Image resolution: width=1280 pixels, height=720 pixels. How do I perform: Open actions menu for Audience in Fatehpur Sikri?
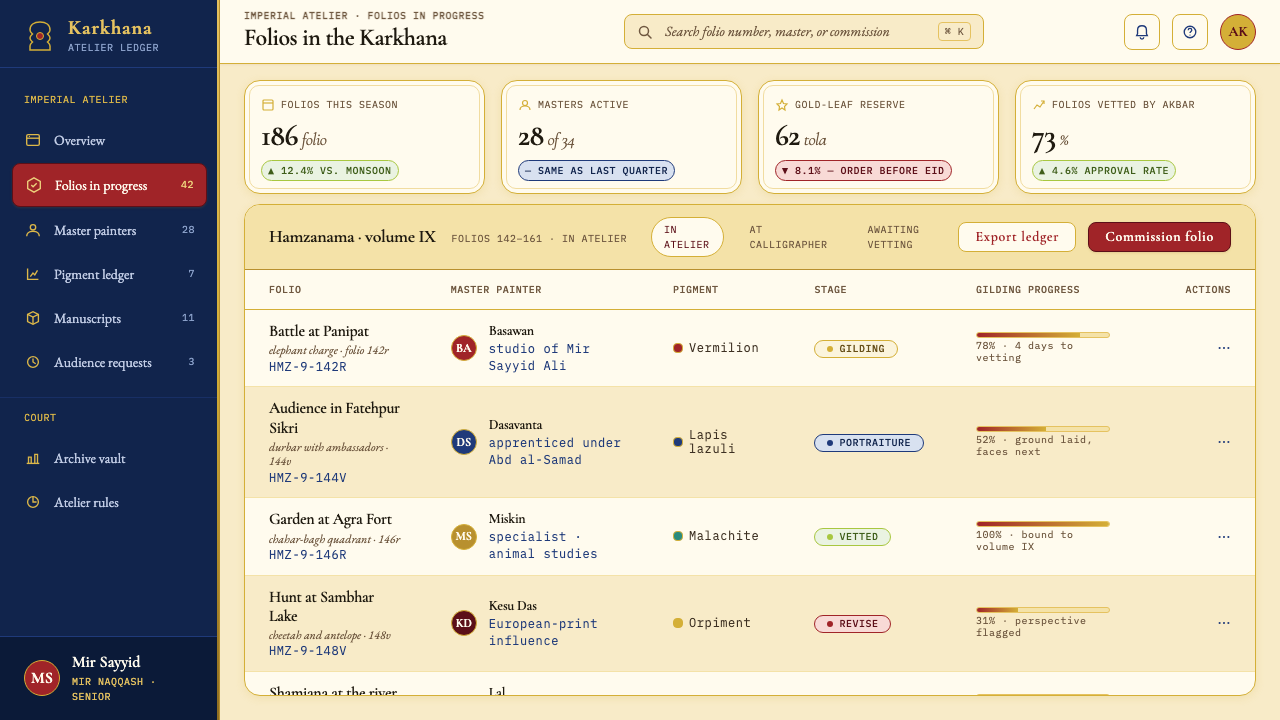1224,442
